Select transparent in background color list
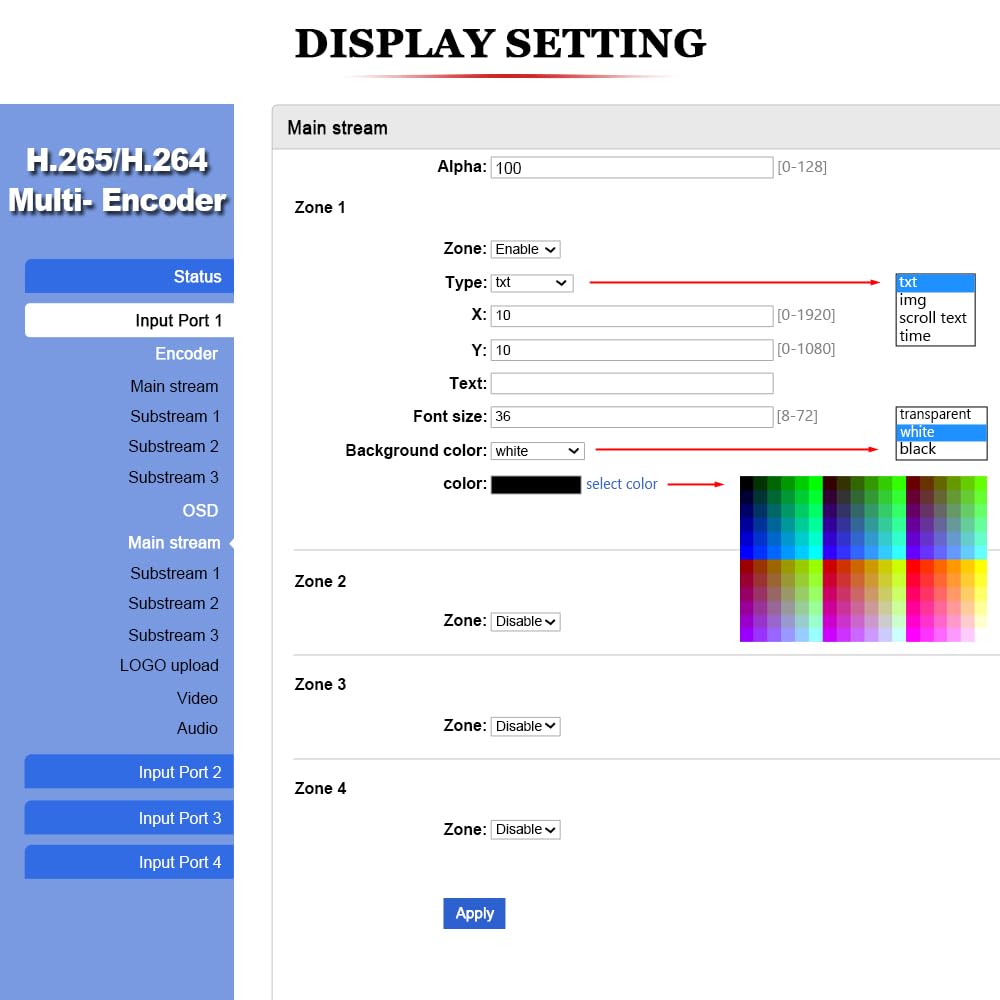Image resolution: width=1000 pixels, height=1000 pixels. (x=935, y=414)
